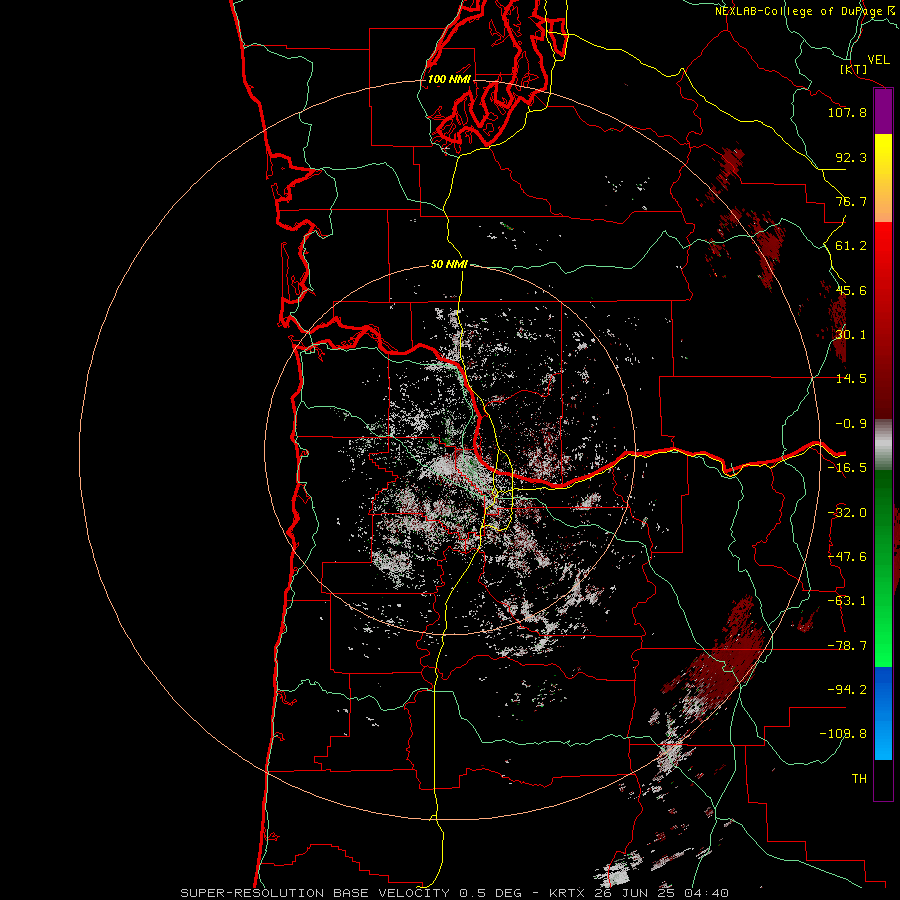900x900 pixels.
Task: Click the -32.0 velocity scale value
Action: tap(847, 513)
